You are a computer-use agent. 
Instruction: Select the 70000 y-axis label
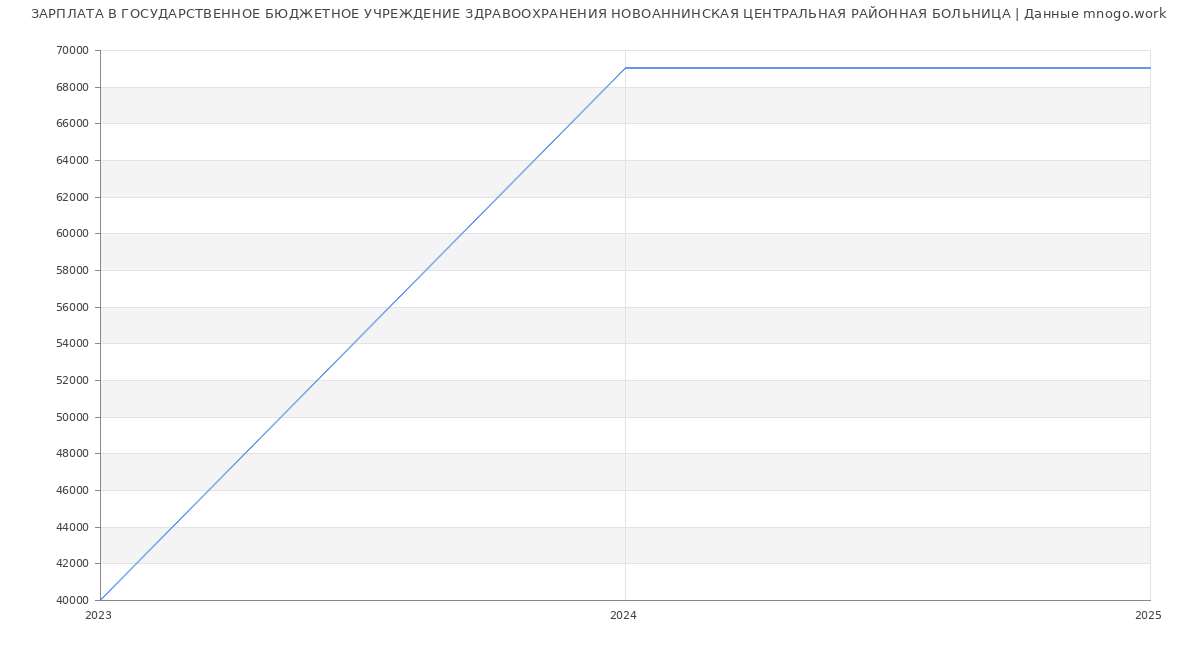72,51
